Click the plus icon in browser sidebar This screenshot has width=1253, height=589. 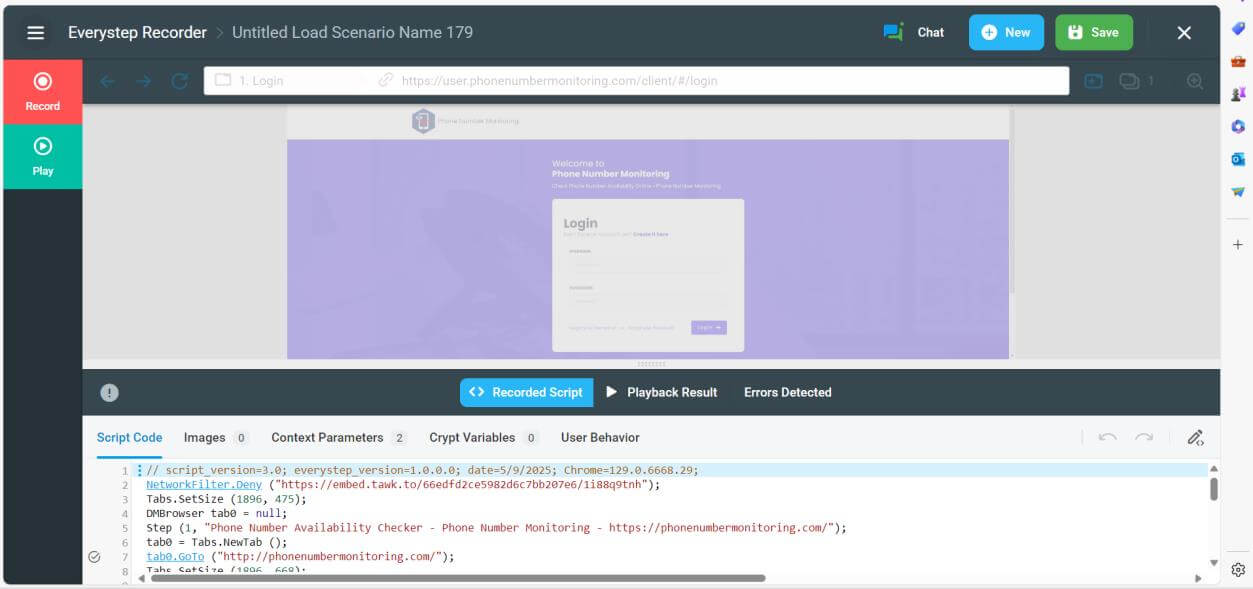click(x=1238, y=244)
